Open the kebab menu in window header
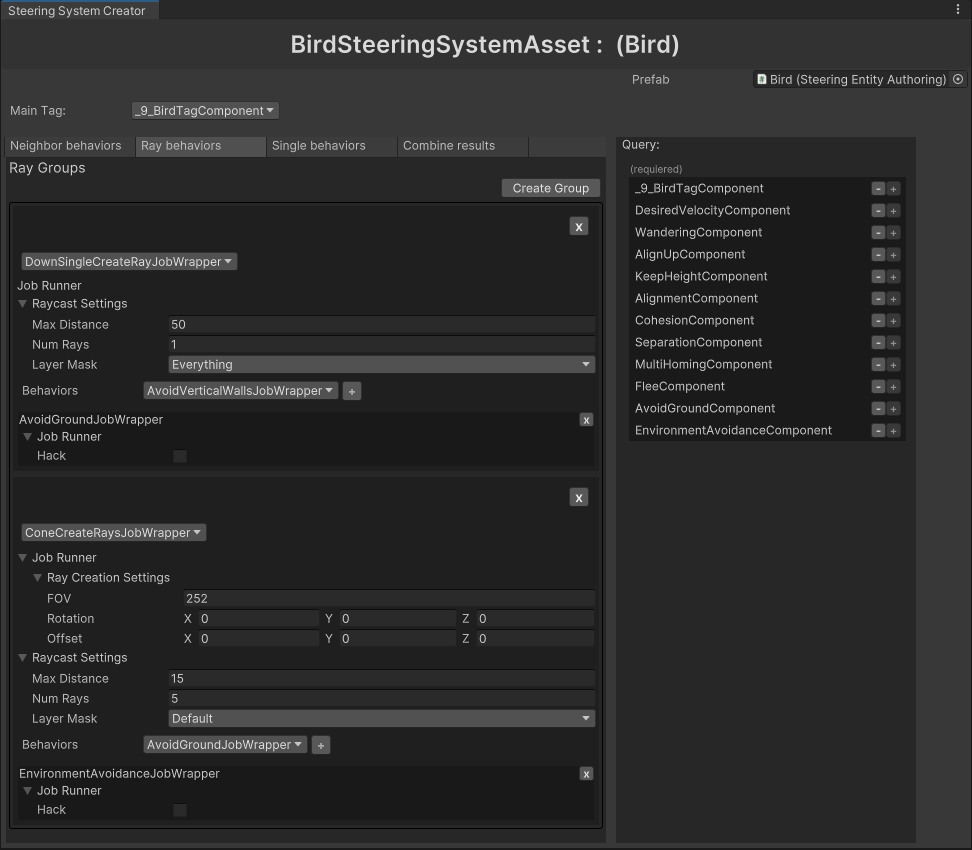The width and height of the screenshot is (972, 850). point(958,10)
